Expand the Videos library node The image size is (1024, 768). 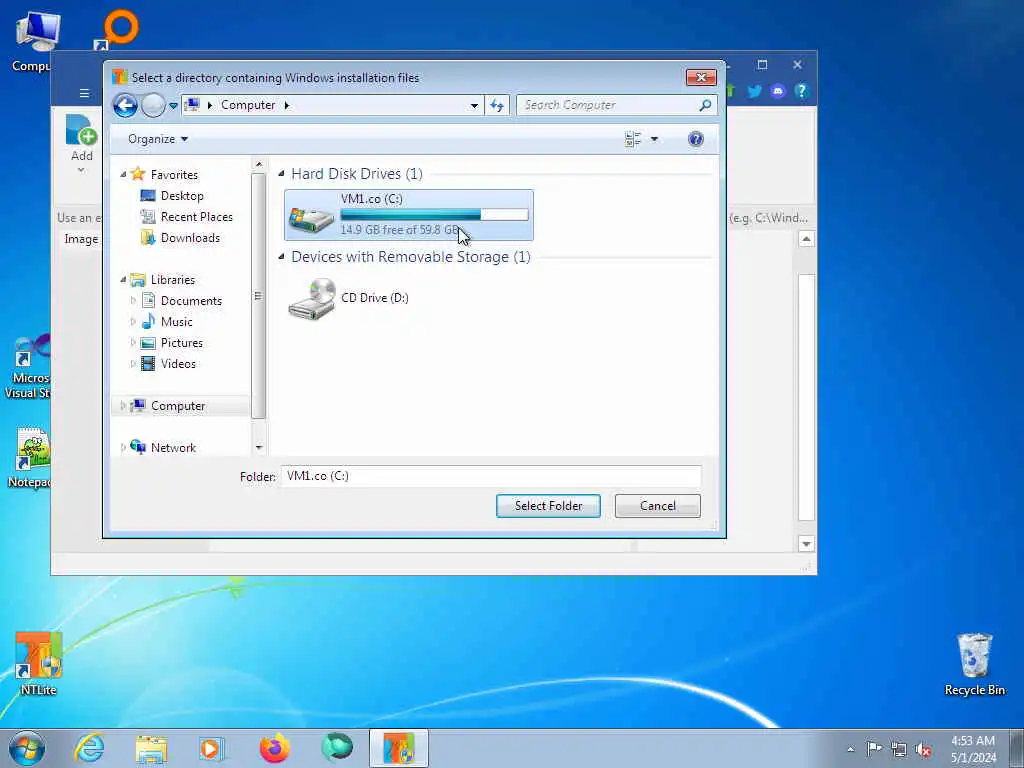point(133,364)
